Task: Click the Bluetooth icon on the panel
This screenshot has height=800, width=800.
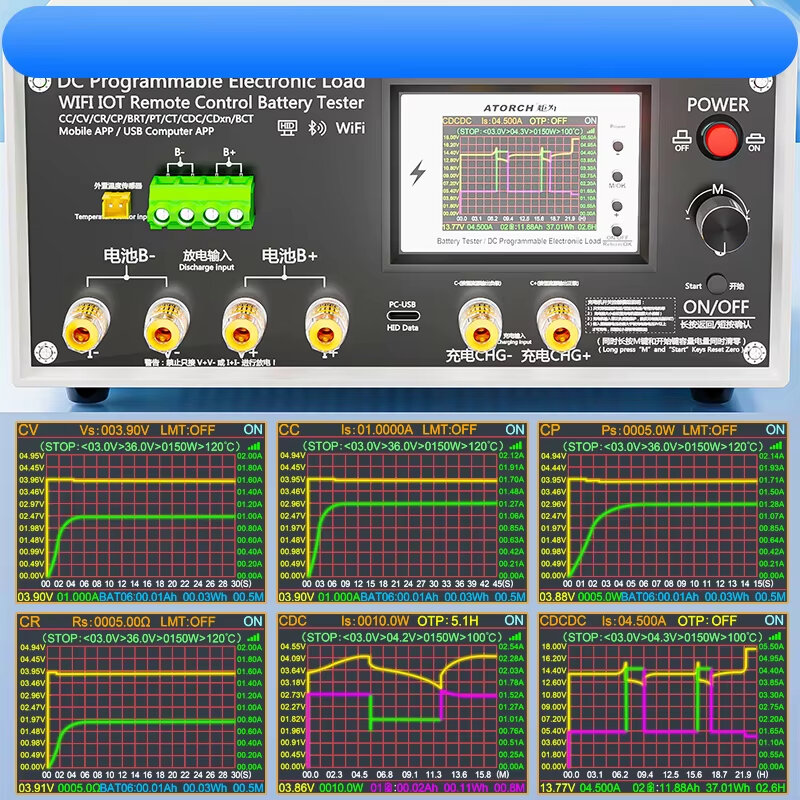Action: pyautogui.click(x=312, y=127)
